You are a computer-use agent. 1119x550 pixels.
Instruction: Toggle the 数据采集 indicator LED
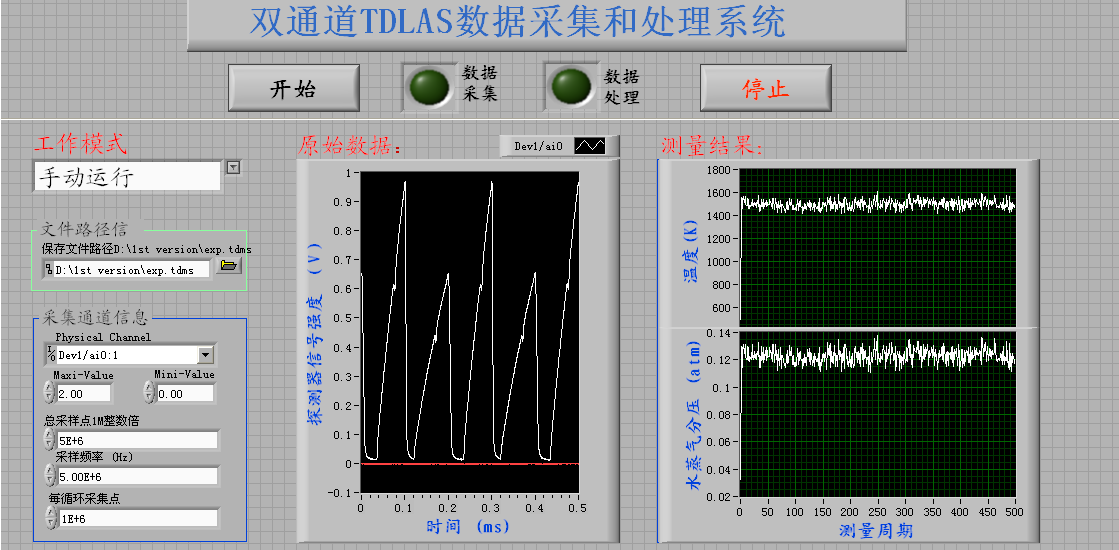tap(428, 87)
